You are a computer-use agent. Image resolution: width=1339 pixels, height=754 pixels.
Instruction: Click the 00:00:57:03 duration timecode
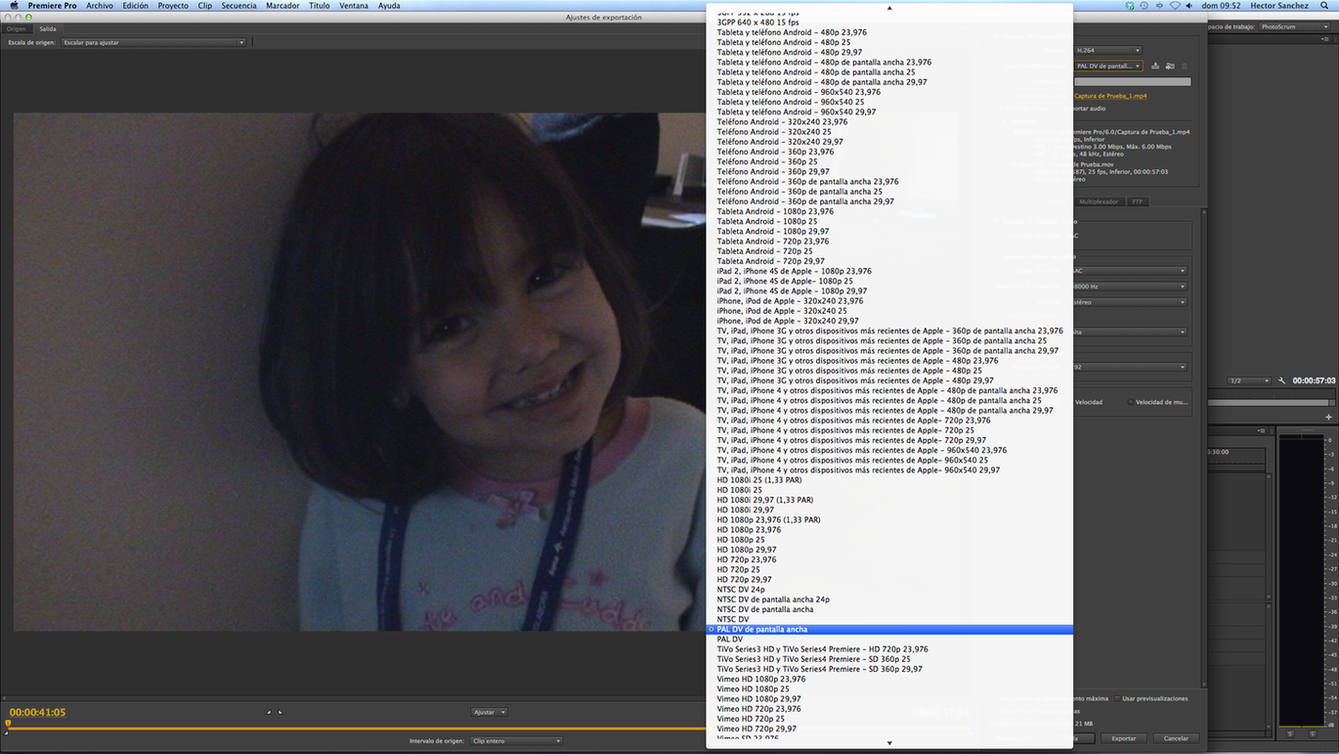tap(1314, 381)
